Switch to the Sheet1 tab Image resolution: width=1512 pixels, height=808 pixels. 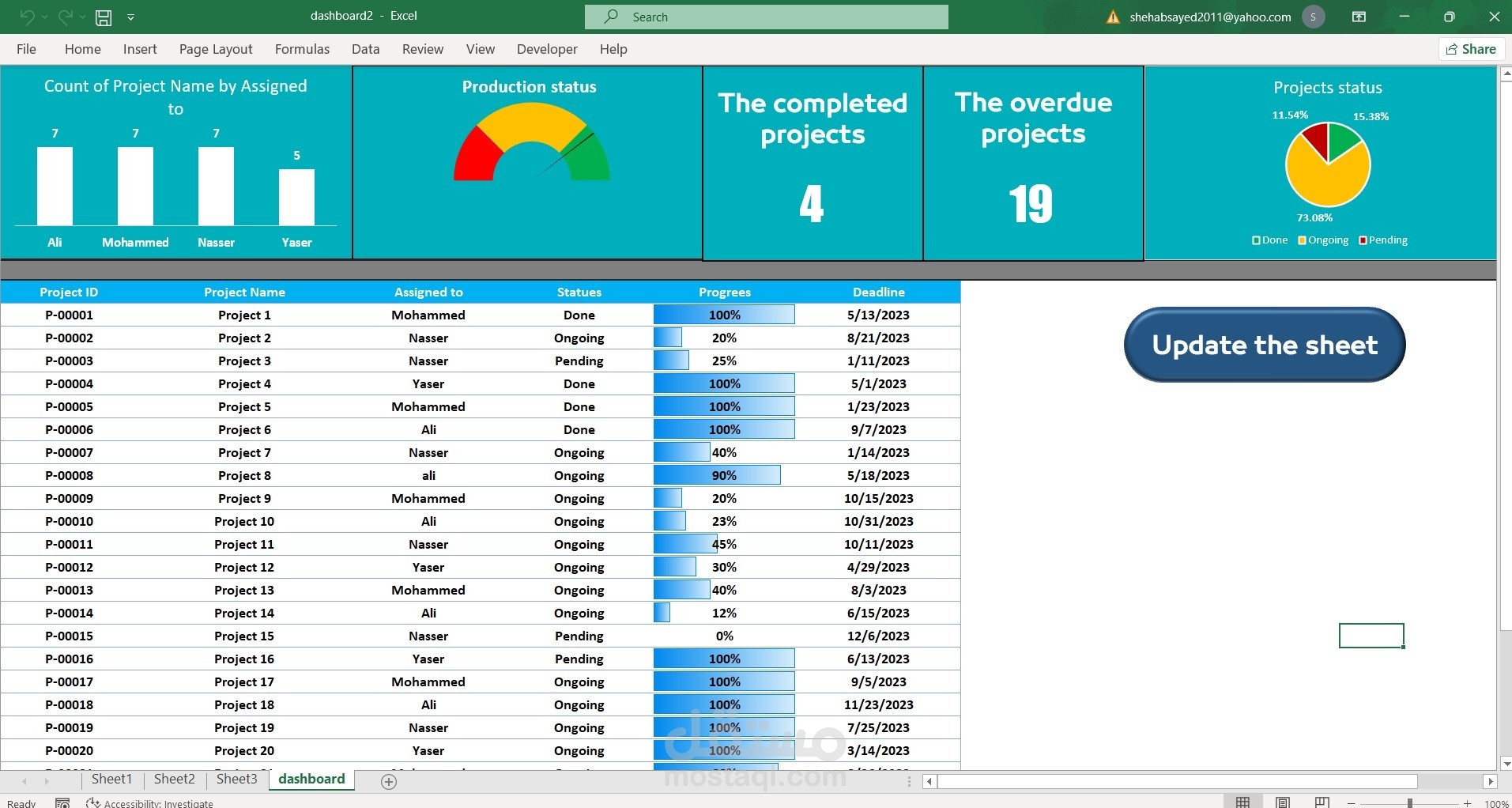pyautogui.click(x=111, y=780)
